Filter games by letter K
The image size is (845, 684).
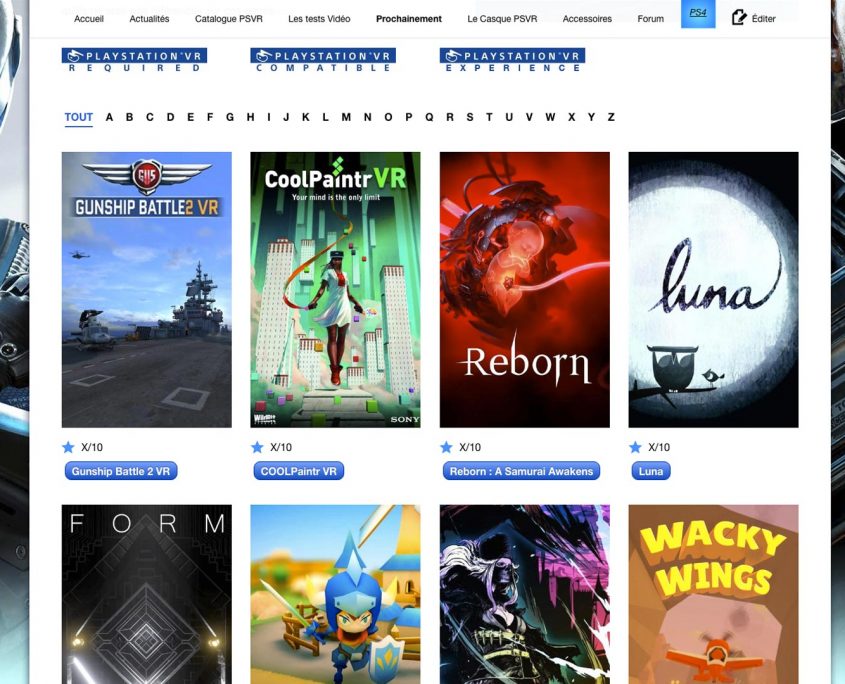click(306, 117)
